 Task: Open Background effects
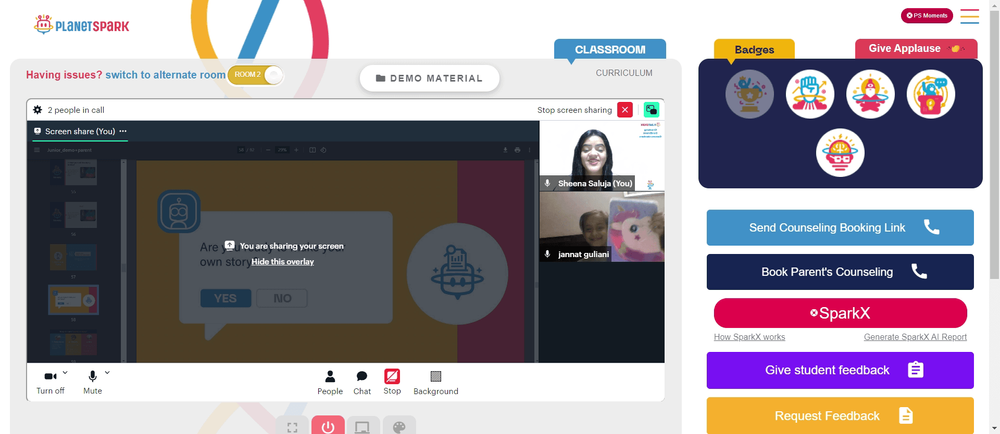pyautogui.click(x=436, y=382)
